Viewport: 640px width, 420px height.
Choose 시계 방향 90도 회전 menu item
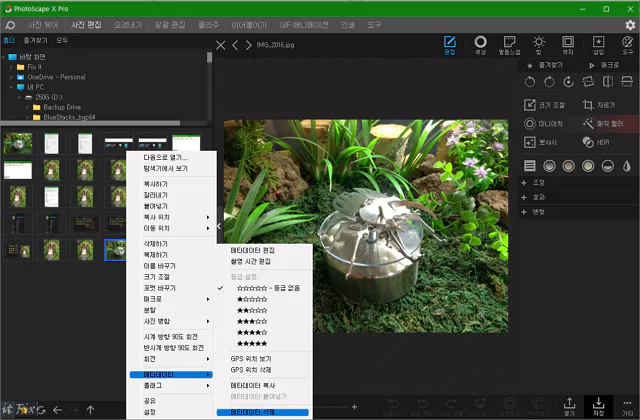171,337
